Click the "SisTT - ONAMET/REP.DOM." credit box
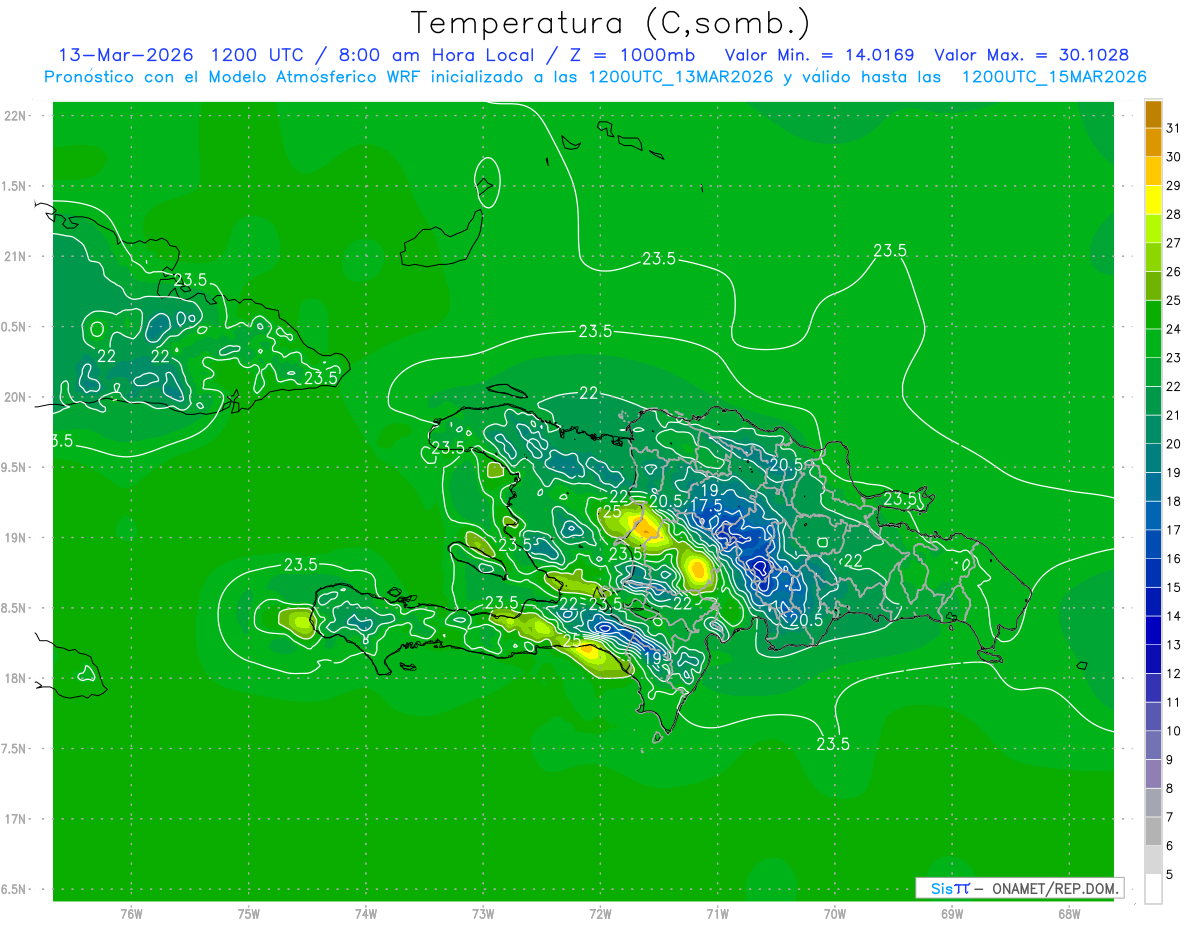The width and height of the screenshot is (1200, 927). (x=1019, y=888)
